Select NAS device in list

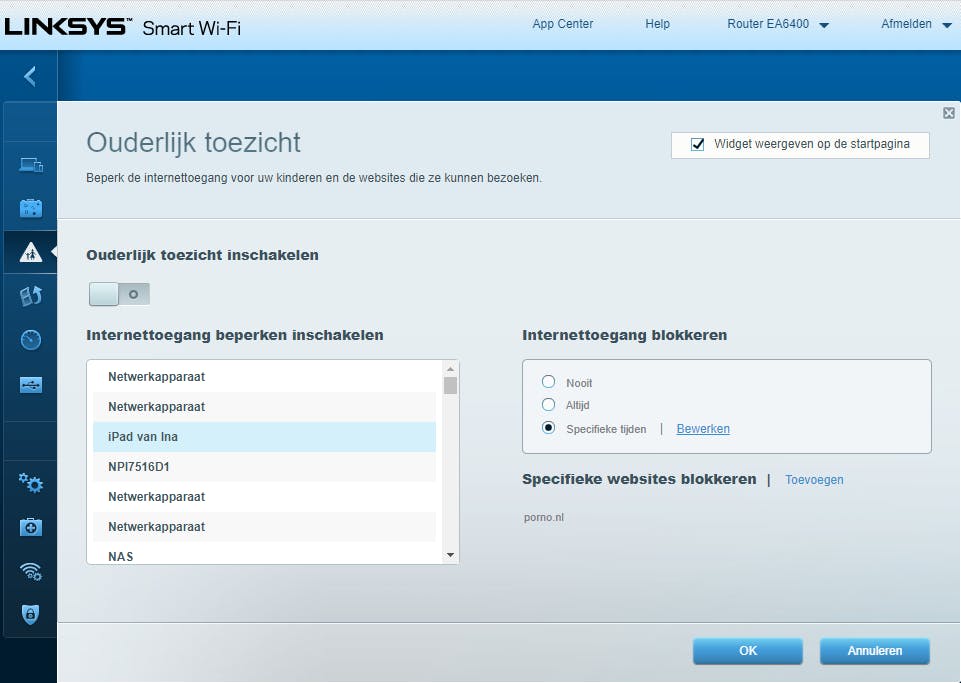(264, 555)
